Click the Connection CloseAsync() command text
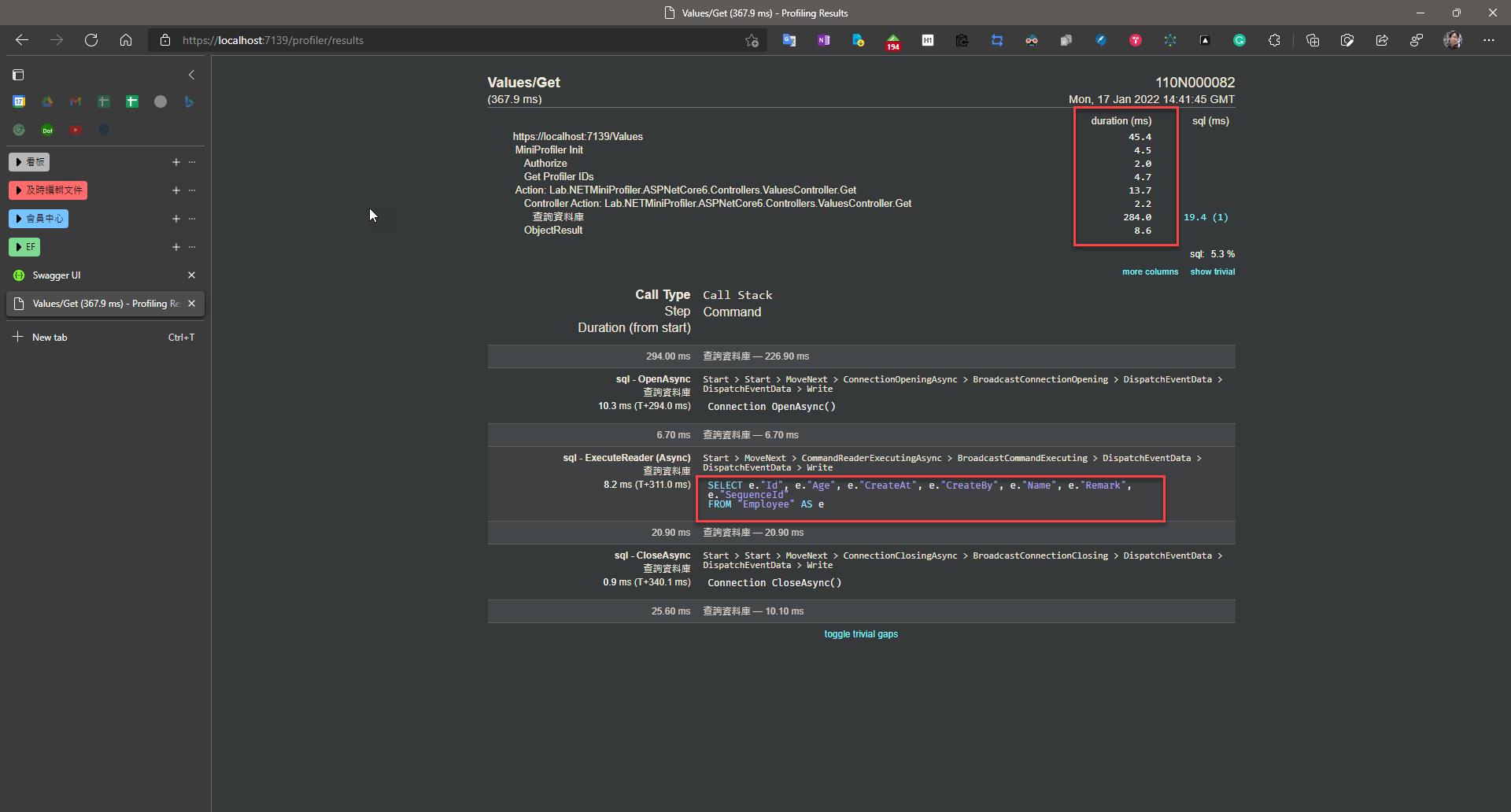The width and height of the screenshot is (1511, 812). [x=774, y=583]
